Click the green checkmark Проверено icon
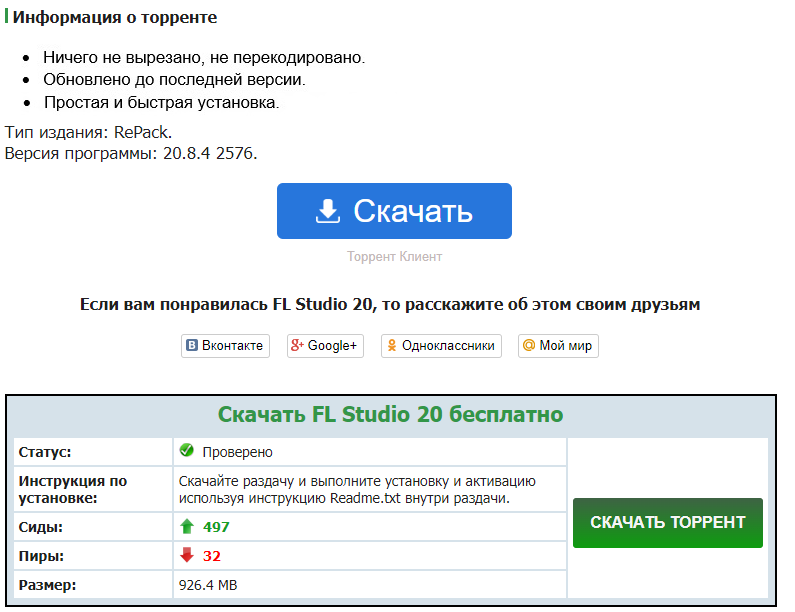Screen dimensions: 795x612 point(187,450)
